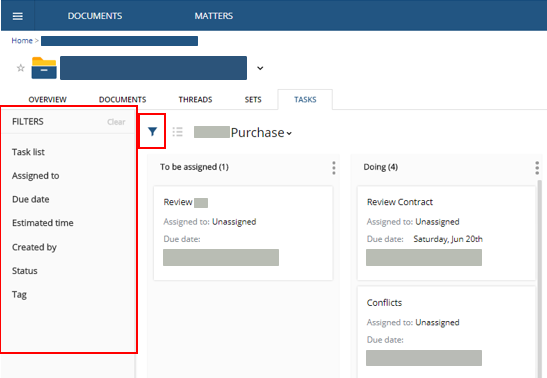Click Unassigned on Conflicts card
This screenshot has height=378, width=547.
coord(437,323)
